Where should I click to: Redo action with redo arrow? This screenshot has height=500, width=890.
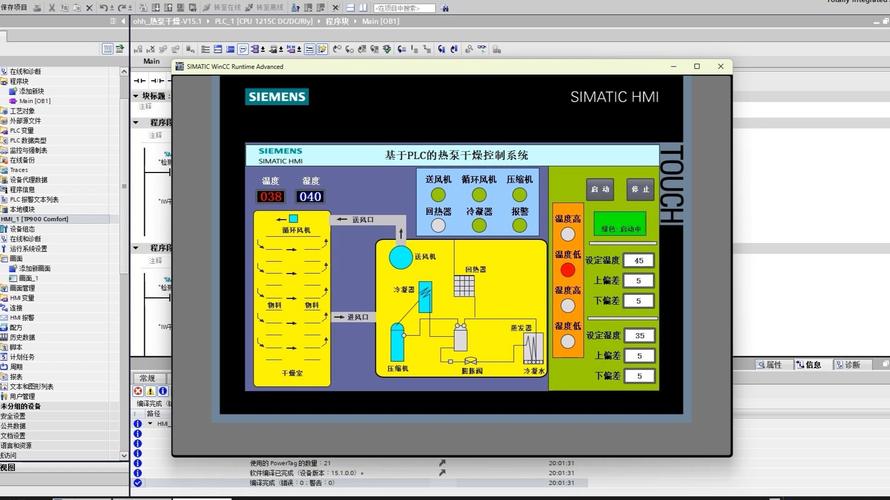pos(122,8)
